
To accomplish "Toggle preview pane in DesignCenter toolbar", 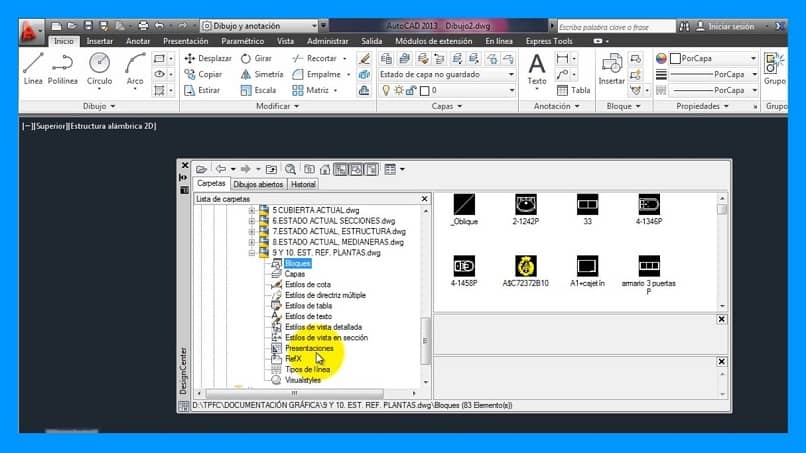I will click(356, 169).
